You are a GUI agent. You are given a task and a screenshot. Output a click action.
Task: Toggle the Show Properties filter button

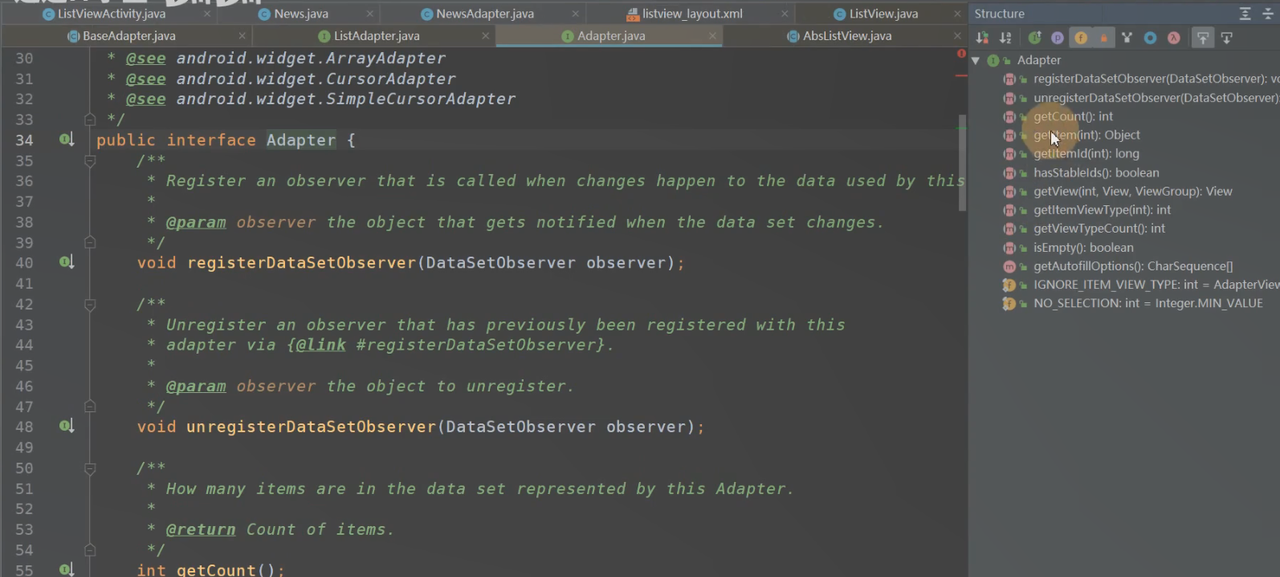point(1057,38)
